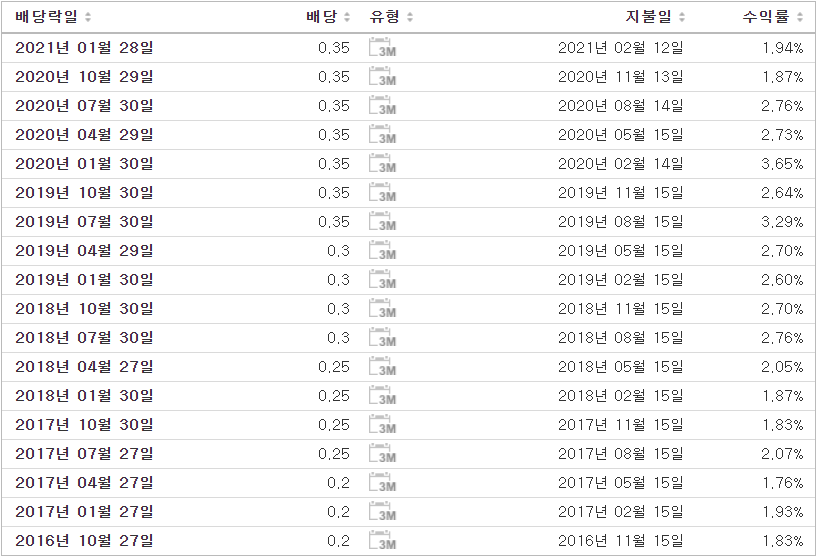Click 3M calendar icon in 2017년 04월 27일 row
Screen dimensions: 820x558
[x=382, y=483]
